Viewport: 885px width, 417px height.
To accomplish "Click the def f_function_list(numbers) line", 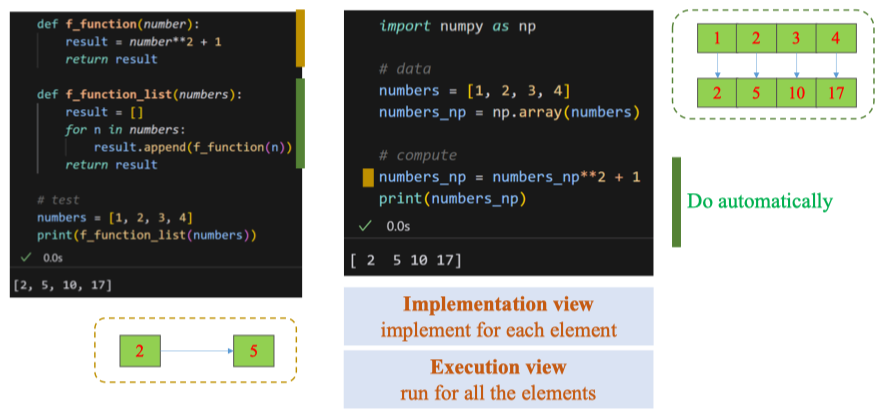I will 139,94.
